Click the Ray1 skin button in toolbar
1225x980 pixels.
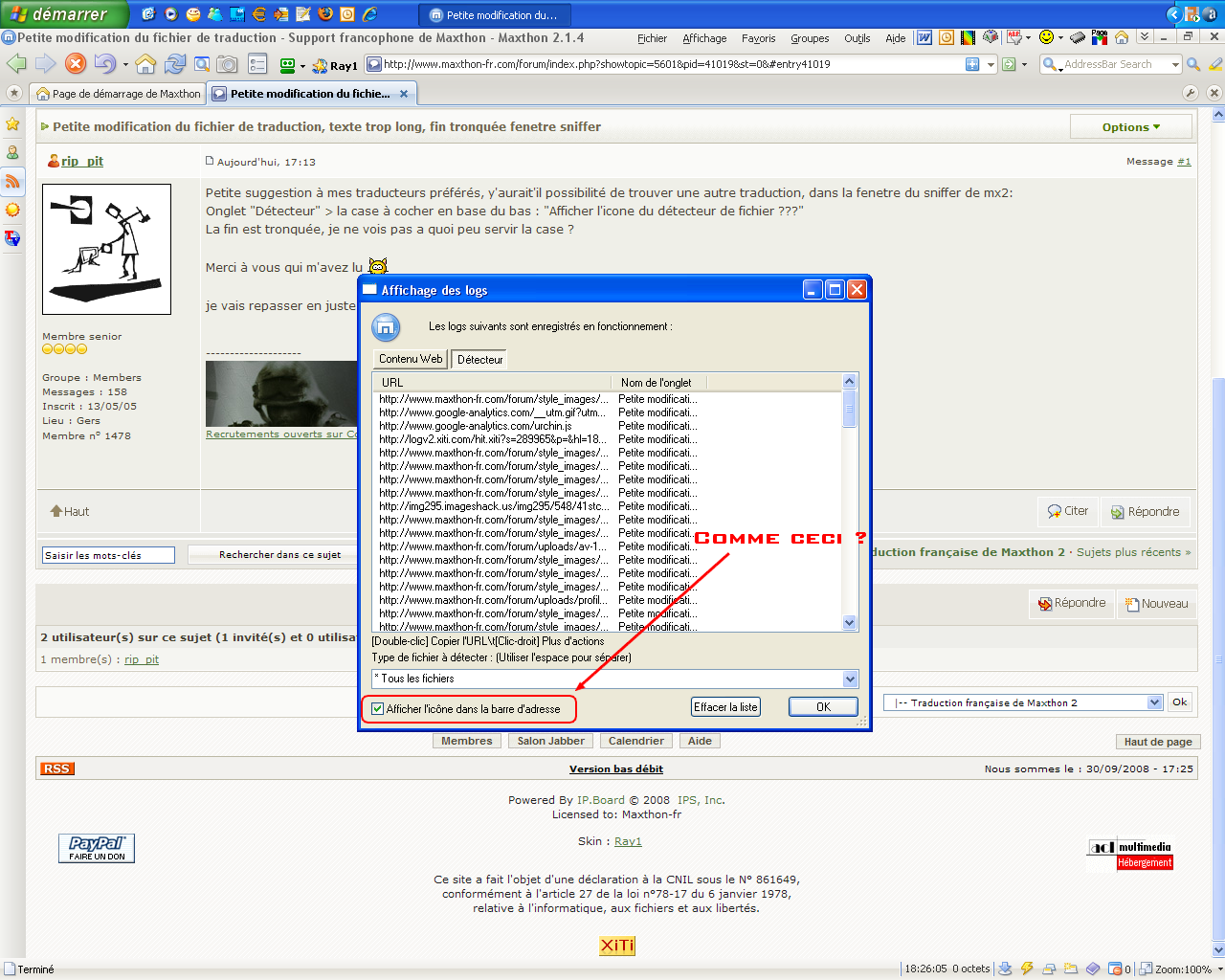click(335, 66)
